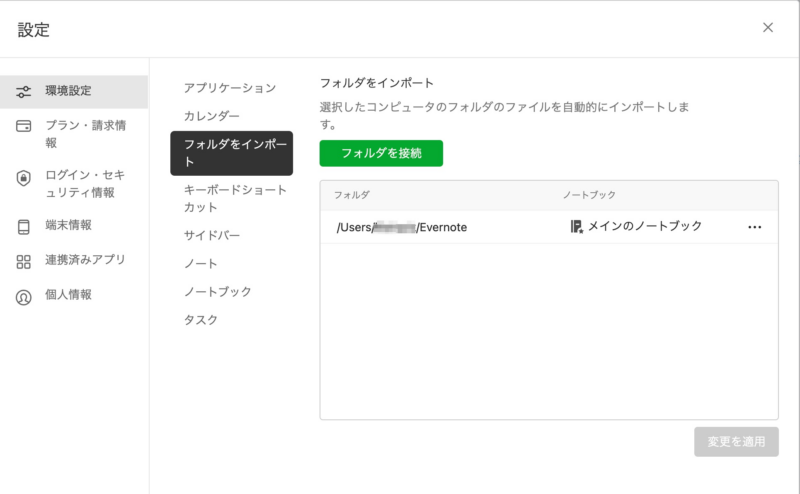This screenshot has height=494, width=800.
Task: Select カレンダー in settings submenu
Action: click(x=211, y=116)
